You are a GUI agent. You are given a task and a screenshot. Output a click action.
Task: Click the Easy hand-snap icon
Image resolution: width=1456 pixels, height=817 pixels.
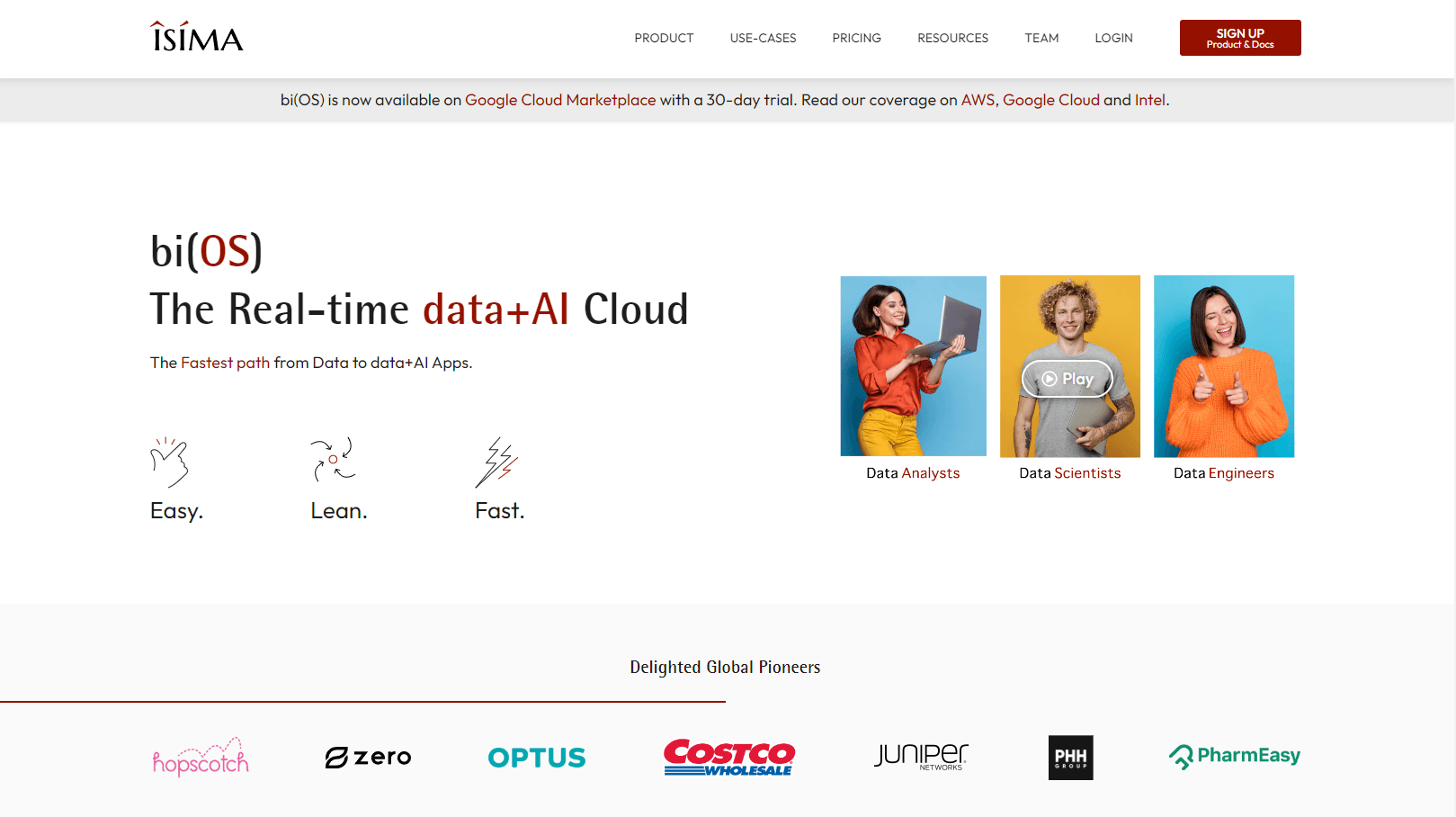(x=169, y=462)
